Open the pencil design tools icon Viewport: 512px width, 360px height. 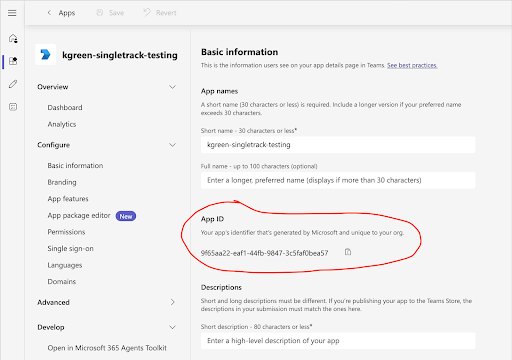click(x=13, y=84)
